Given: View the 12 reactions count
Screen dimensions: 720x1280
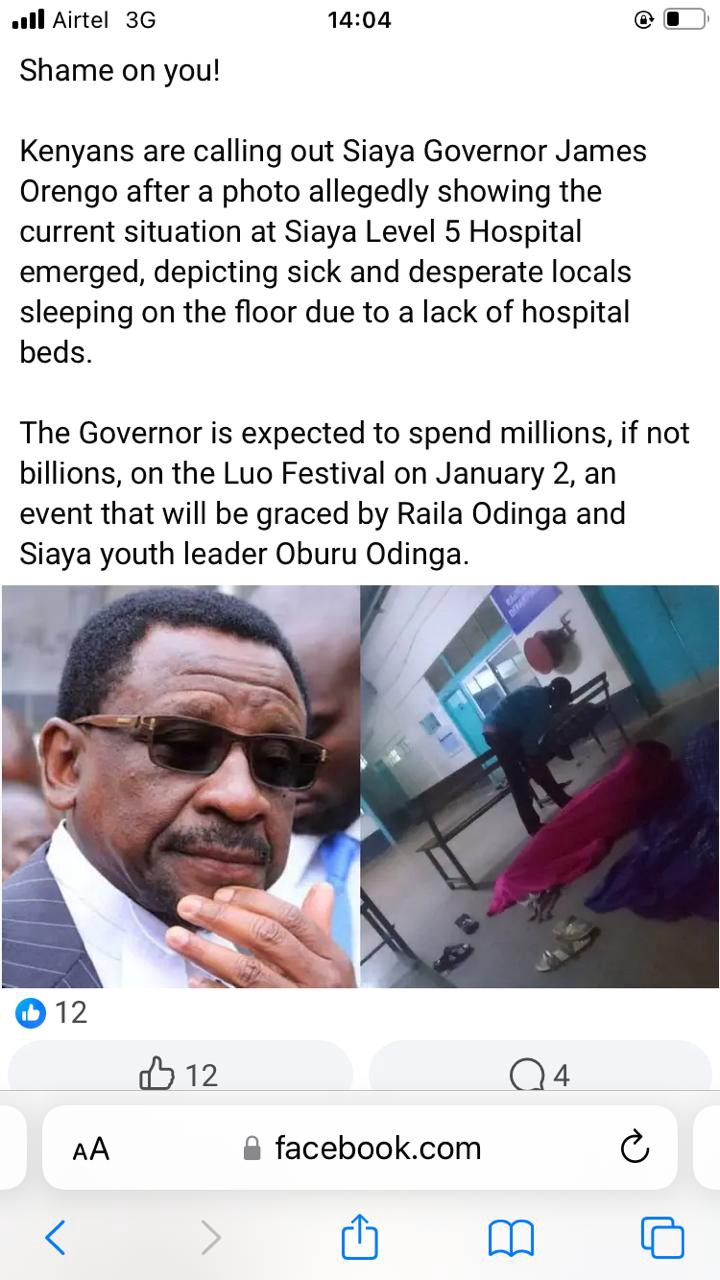Looking at the screenshot, I should coord(71,1012).
